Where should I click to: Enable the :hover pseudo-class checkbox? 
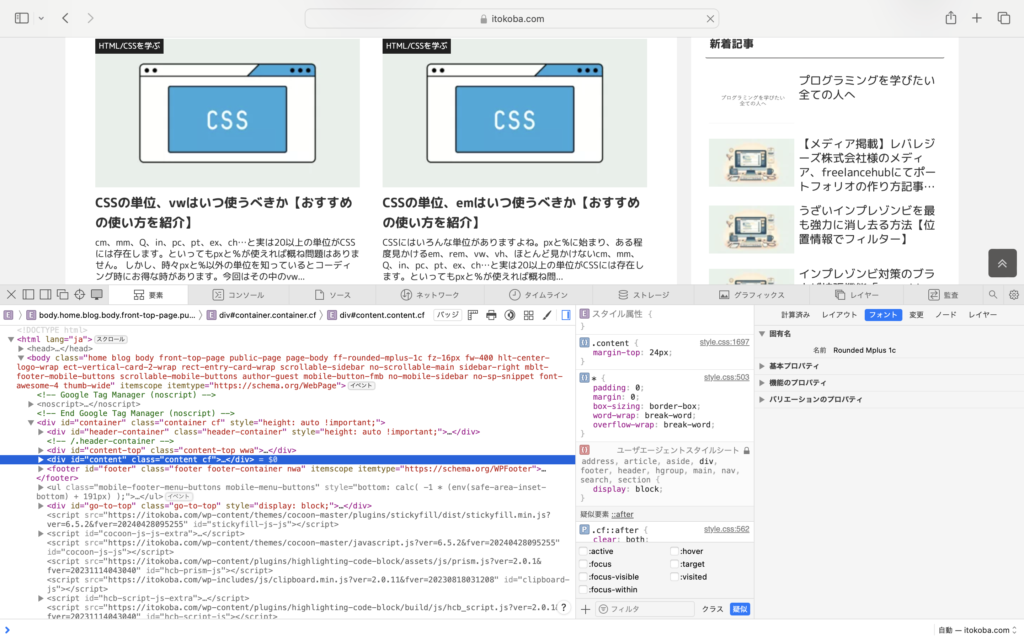coord(675,552)
